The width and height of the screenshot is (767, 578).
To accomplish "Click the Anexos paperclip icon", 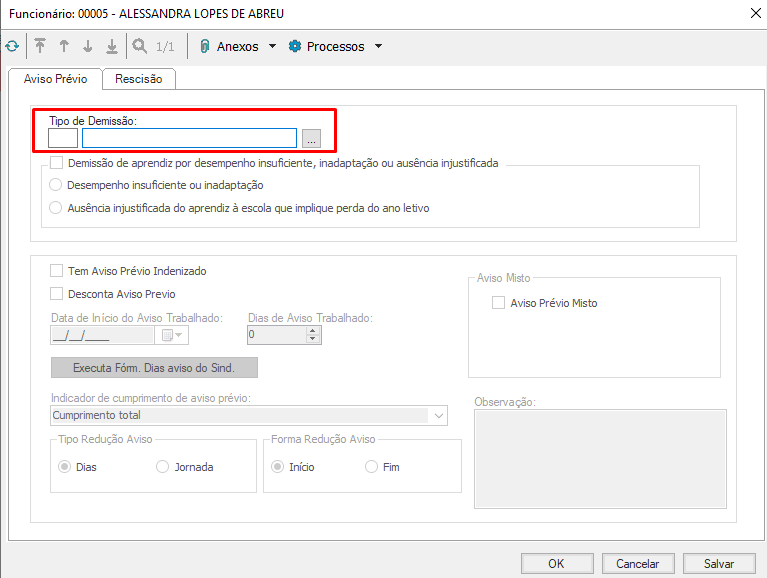I will pos(204,46).
